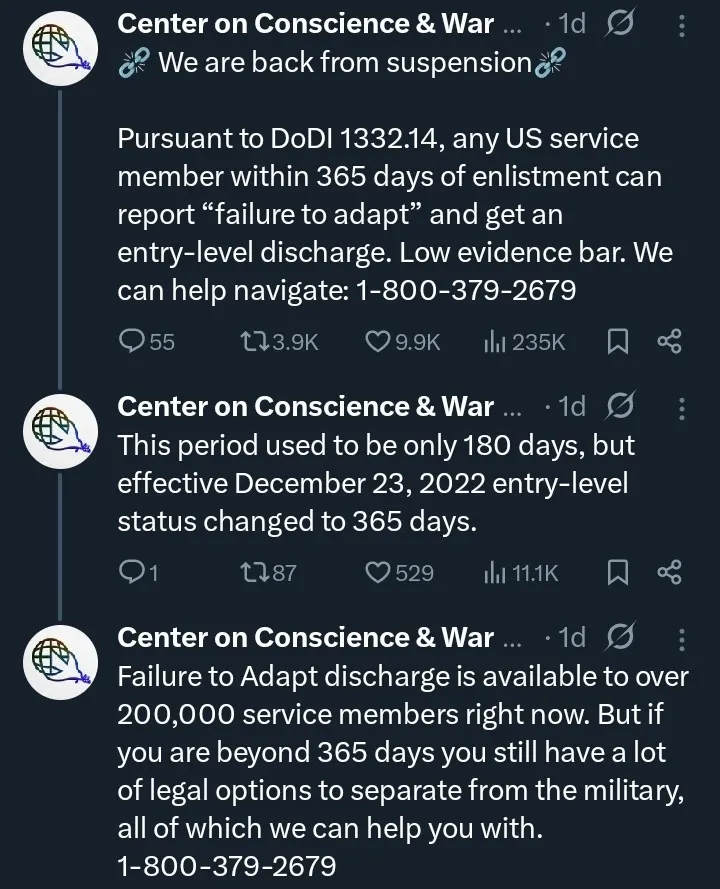Screen dimensions: 720x889
Task: Repost the tweet with 87 reposts
Action: click(255, 572)
